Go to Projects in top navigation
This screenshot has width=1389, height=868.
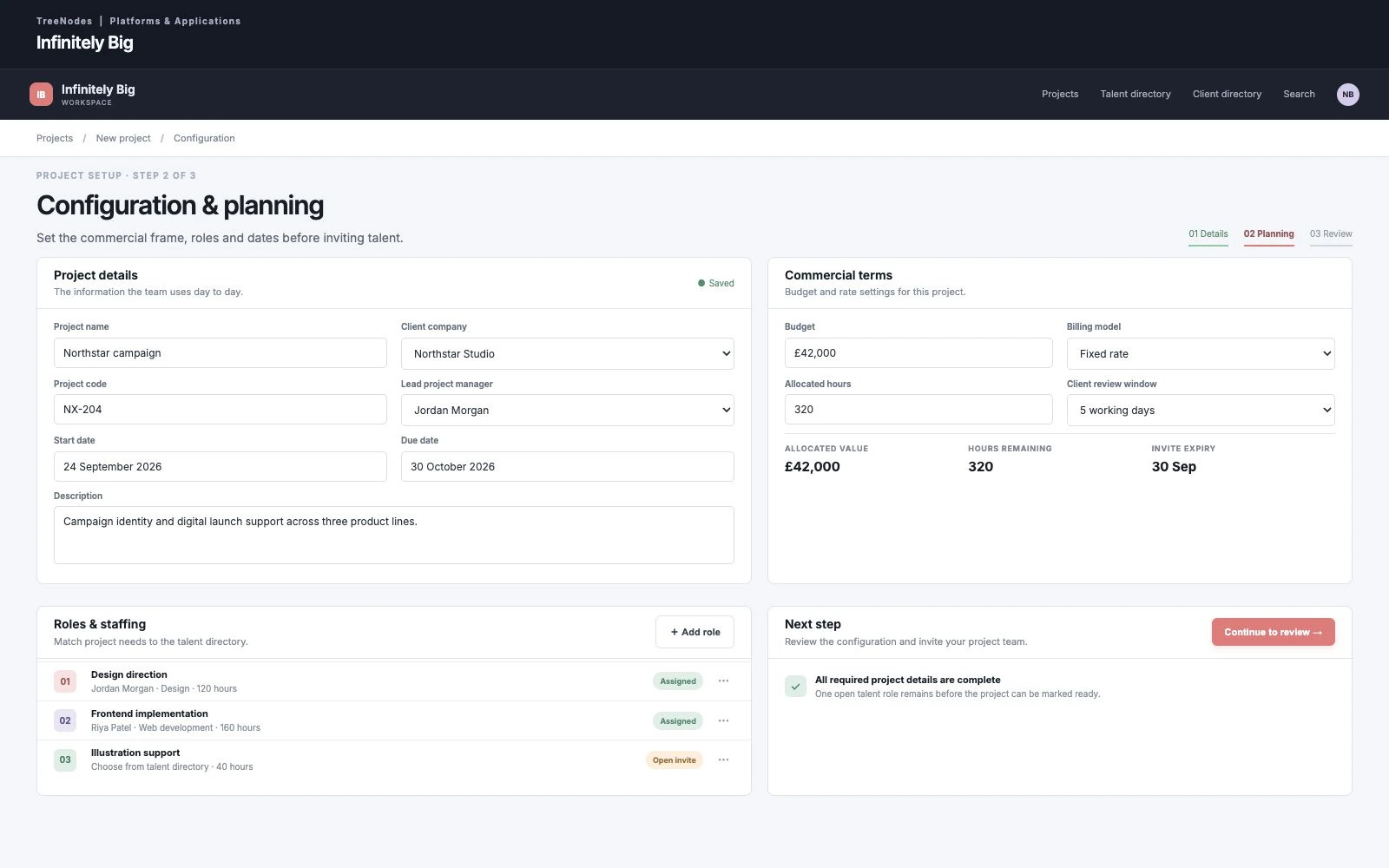pos(1060,94)
